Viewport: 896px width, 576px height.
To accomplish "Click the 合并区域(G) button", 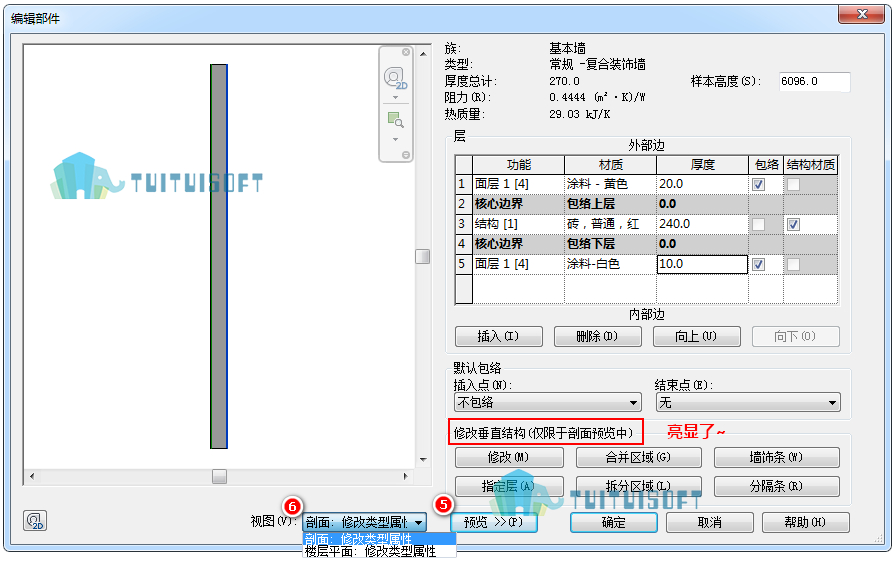I will pyautogui.click(x=638, y=458).
